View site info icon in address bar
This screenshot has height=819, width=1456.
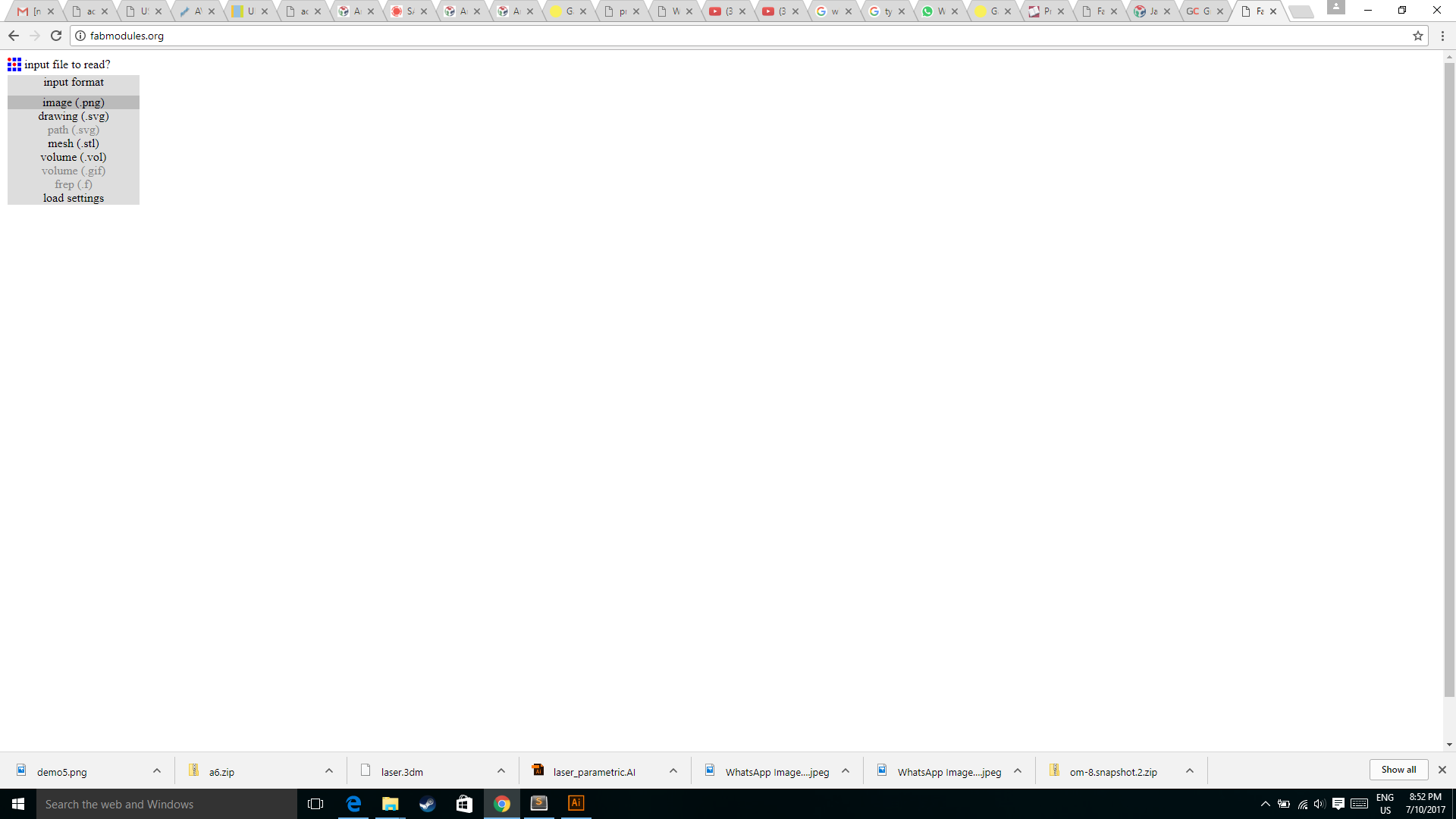(x=80, y=36)
